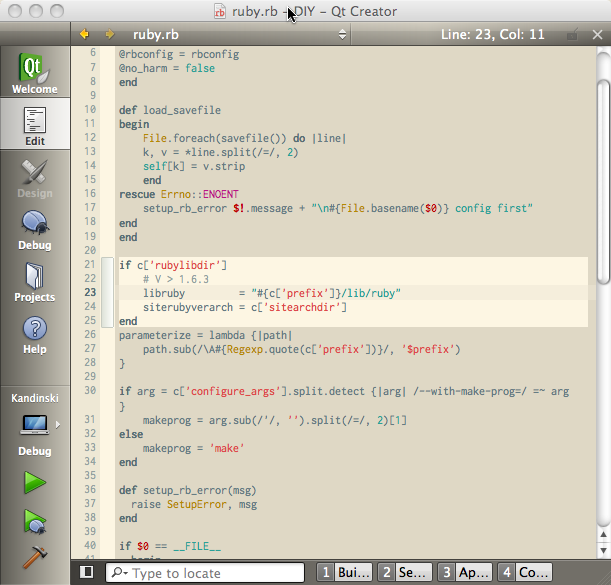Click the Line and Column indicator

tap(493, 34)
